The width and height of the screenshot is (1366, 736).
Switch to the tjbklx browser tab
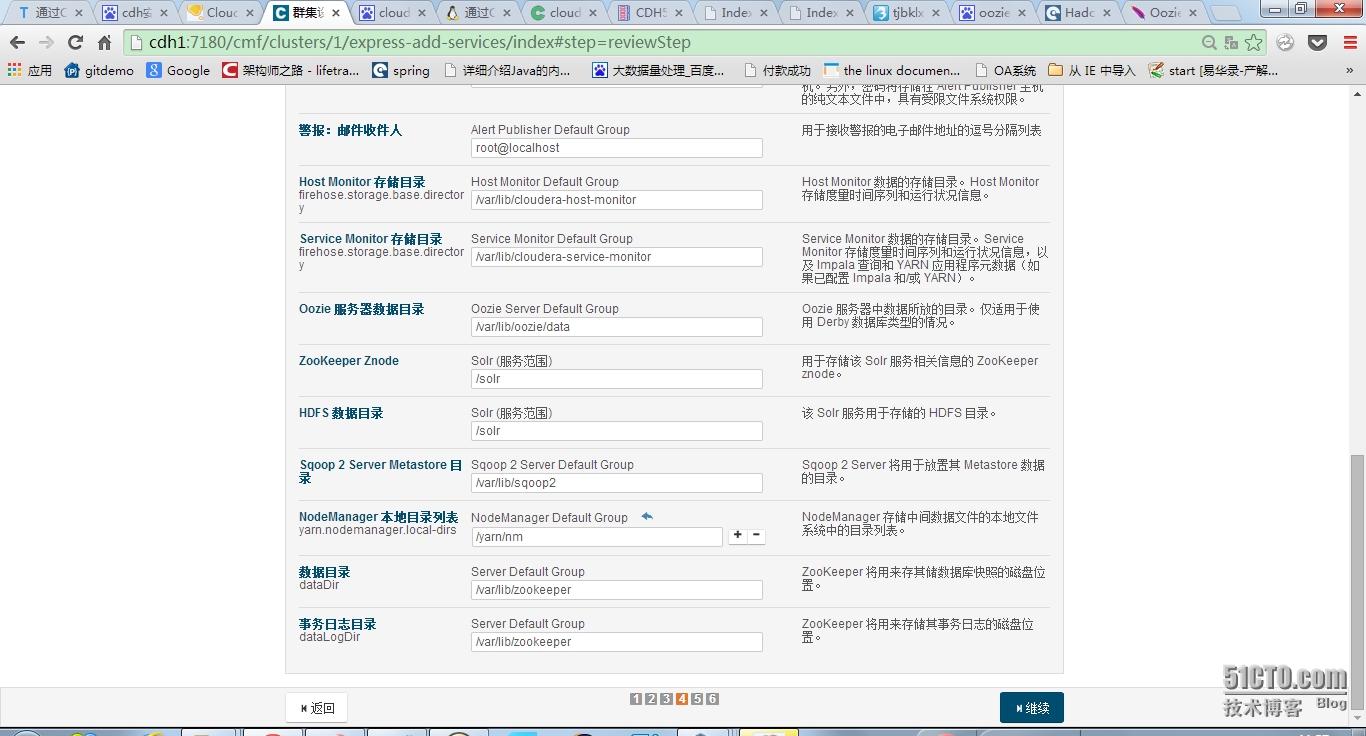(906, 13)
